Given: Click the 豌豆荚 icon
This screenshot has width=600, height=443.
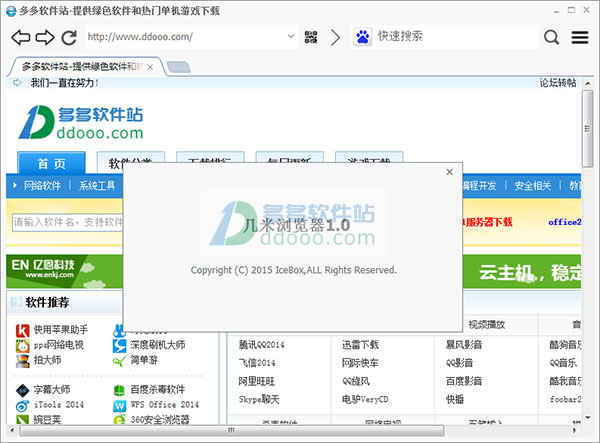Looking at the screenshot, I should [x=23, y=419].
